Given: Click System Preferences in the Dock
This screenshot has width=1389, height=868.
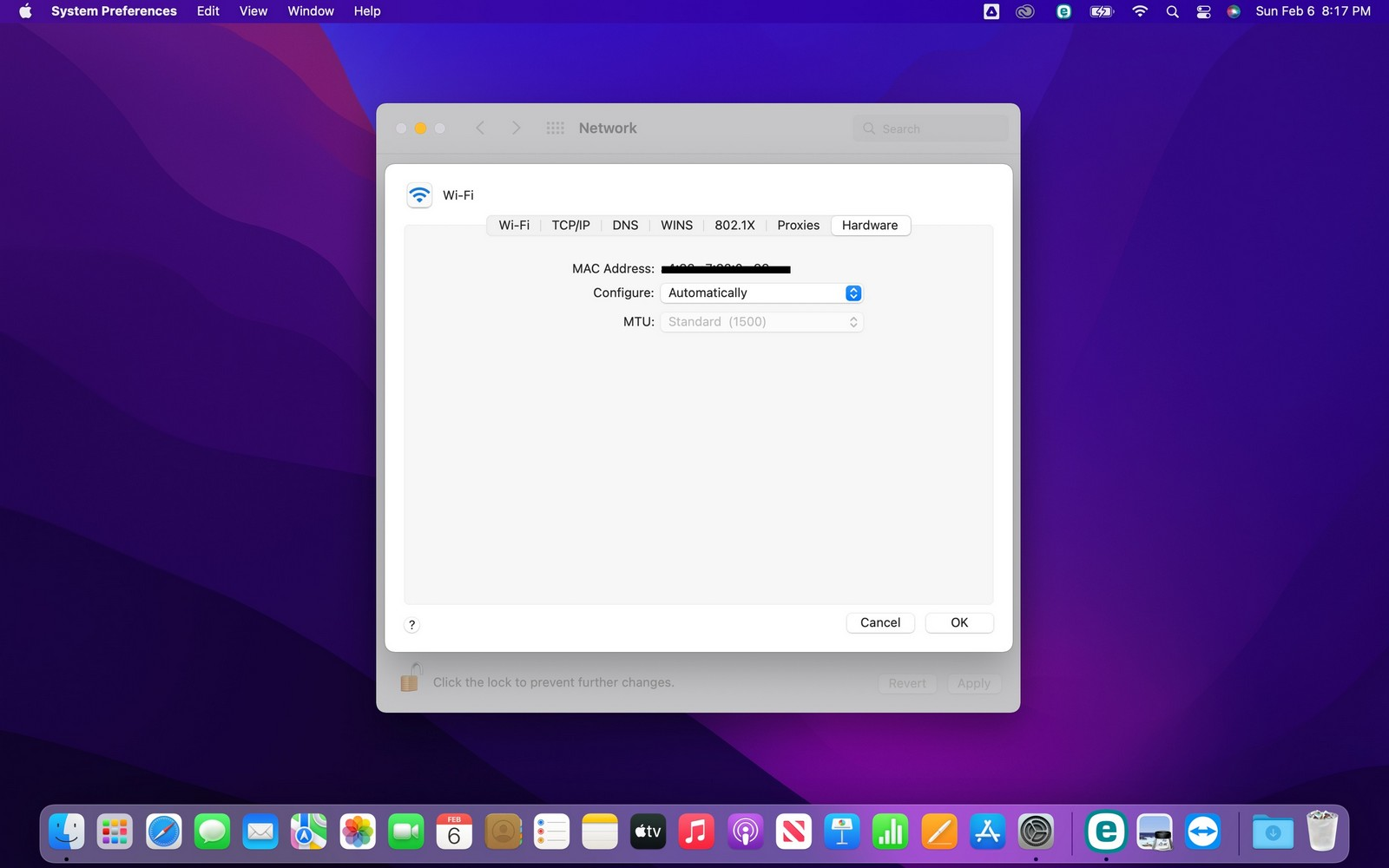Looking at the screenshot, I should pos(1036,832).
